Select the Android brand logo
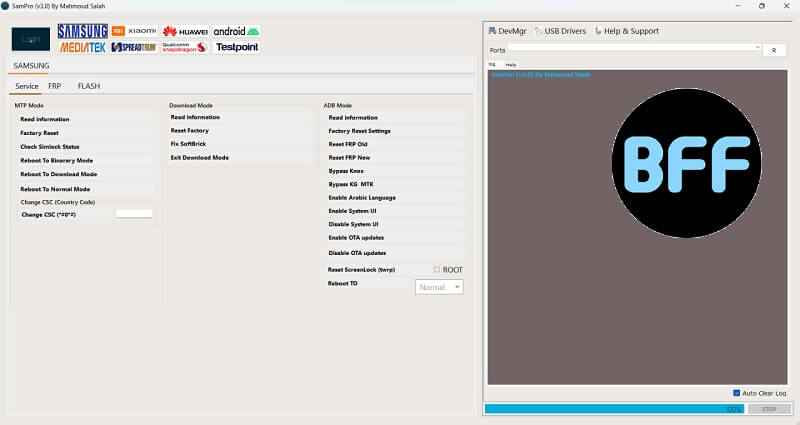The image size is (800, 425). [x=236, y=31]
